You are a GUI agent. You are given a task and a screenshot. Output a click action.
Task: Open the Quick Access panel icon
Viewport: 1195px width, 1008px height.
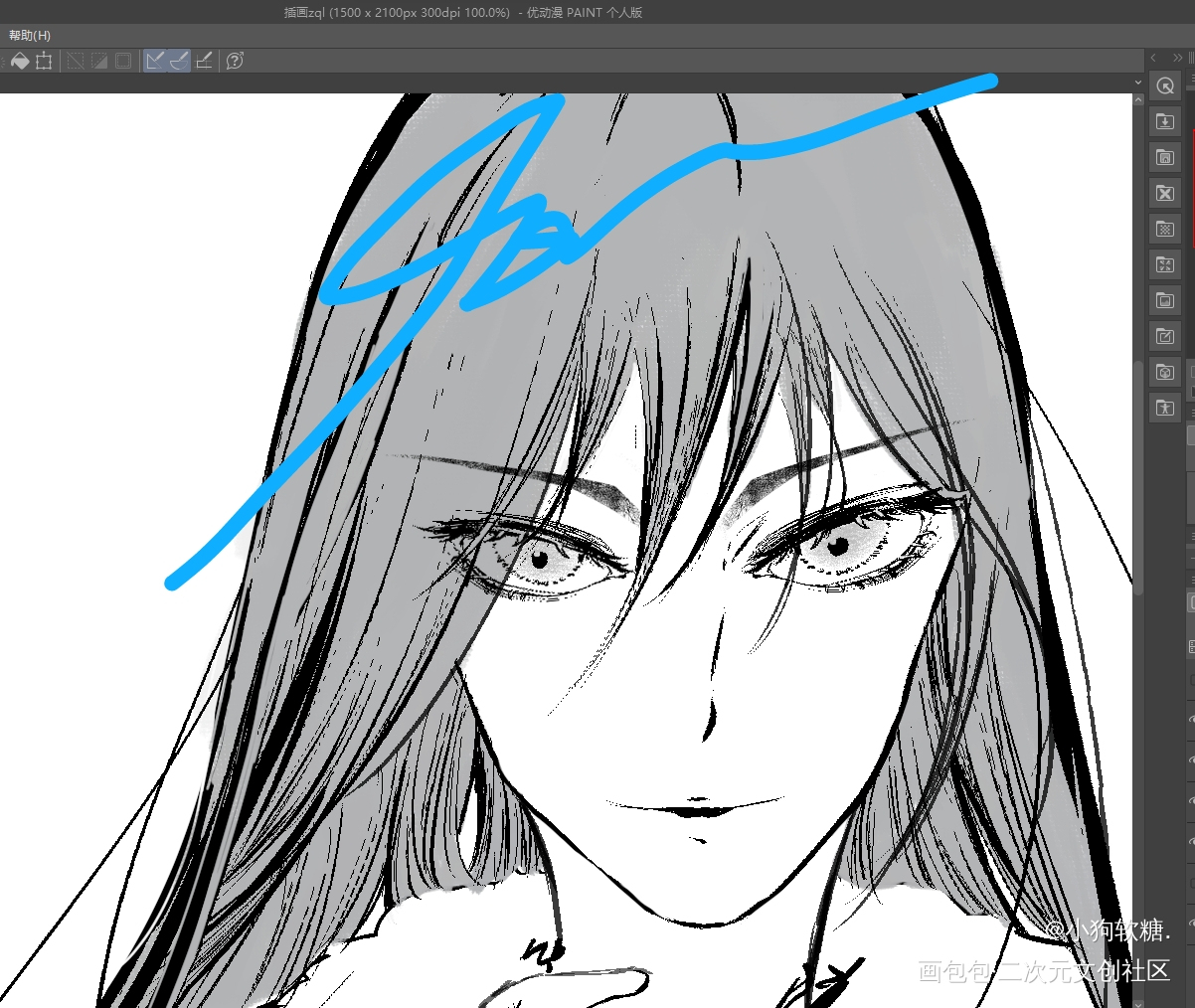pyautogui.click(x=1165, y=85)
